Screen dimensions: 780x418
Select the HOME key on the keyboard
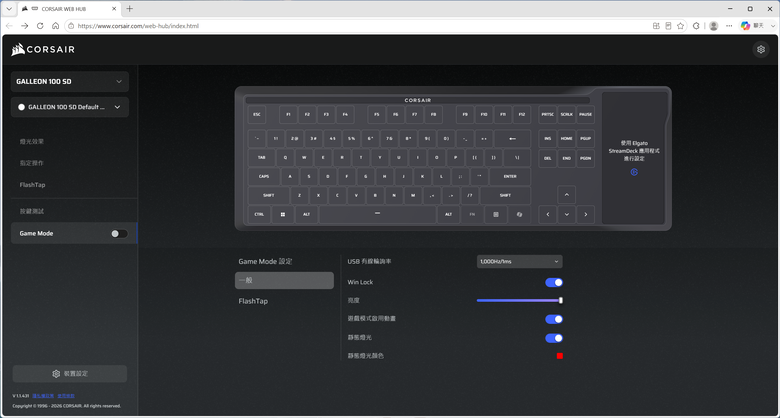[x=567, y=138]
